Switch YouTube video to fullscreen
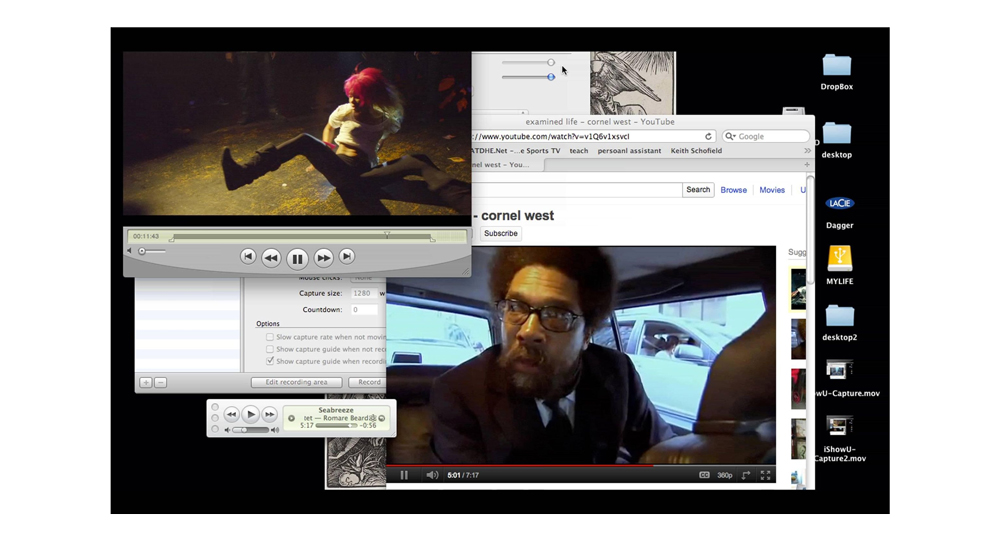Image resolution: width=1000 pixels, height=541 pixels. tap(765, 475)
